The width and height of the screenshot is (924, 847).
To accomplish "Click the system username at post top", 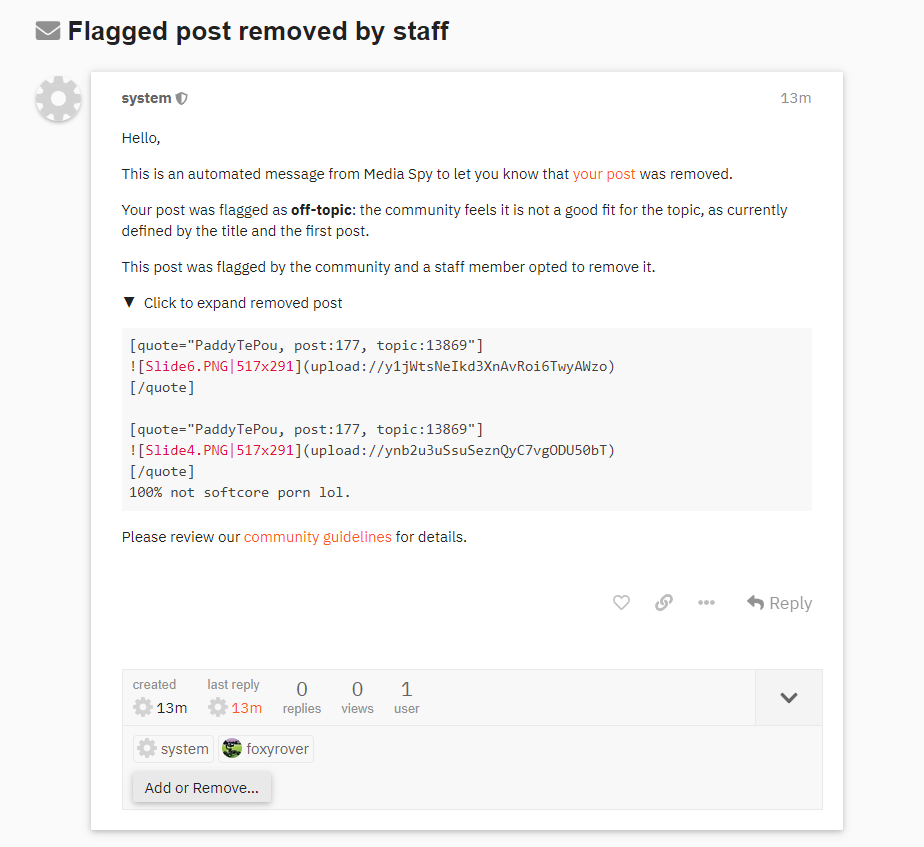I will point(146,98).
